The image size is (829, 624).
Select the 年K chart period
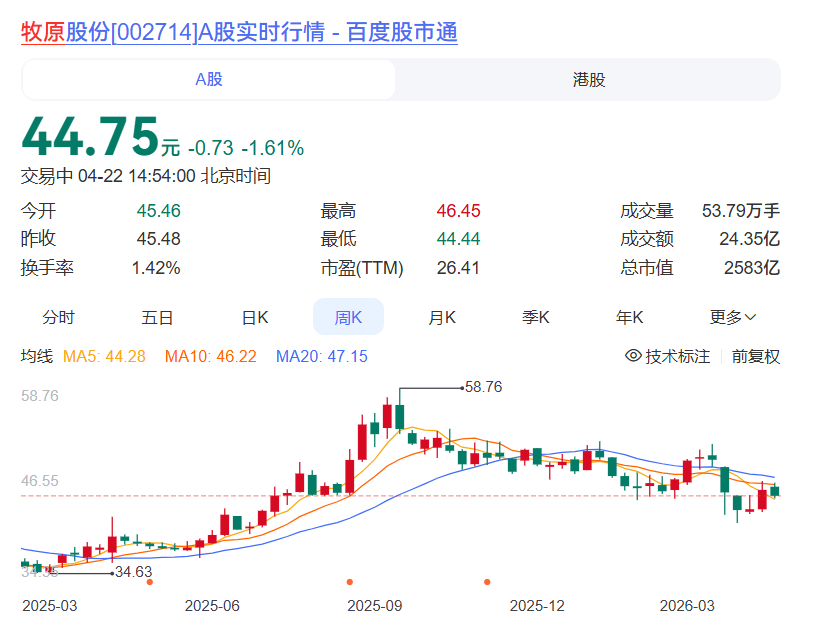coord(629,317)
